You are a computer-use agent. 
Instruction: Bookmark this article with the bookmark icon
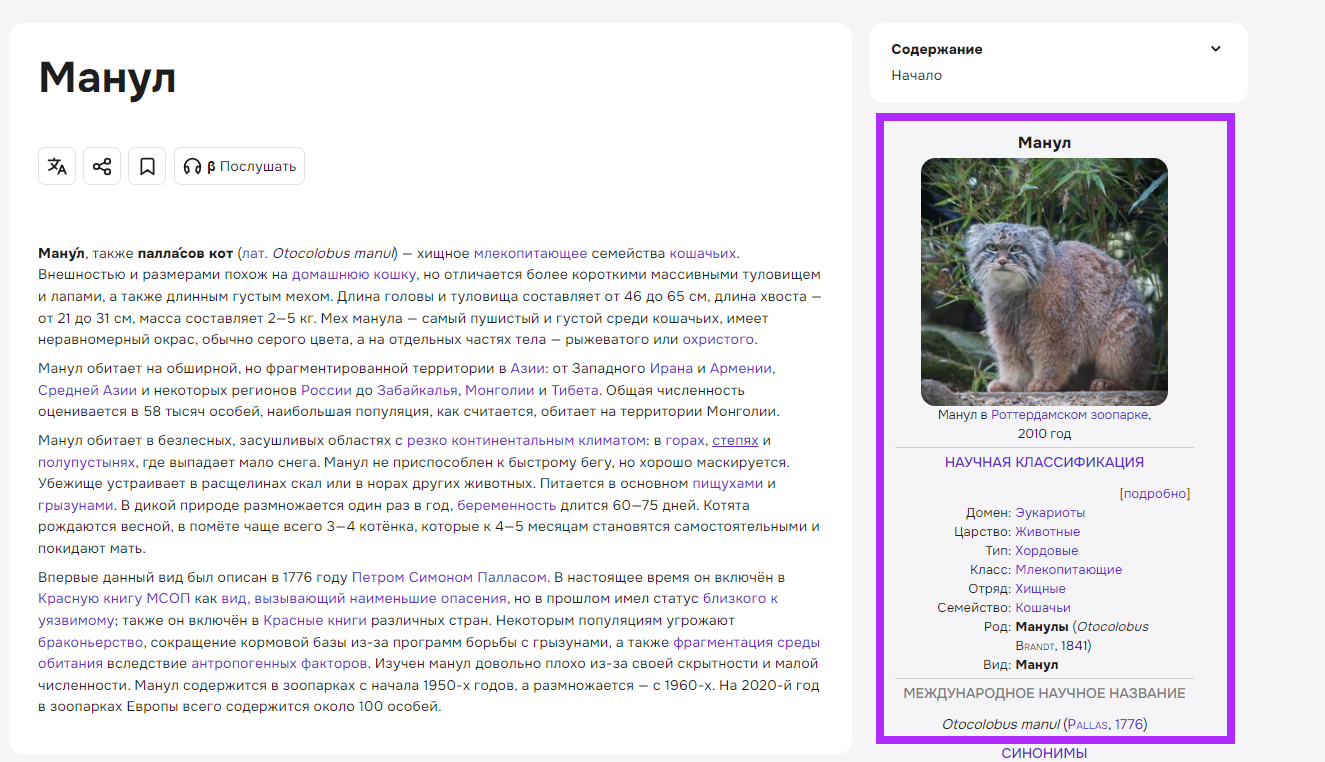pos(147,166)
